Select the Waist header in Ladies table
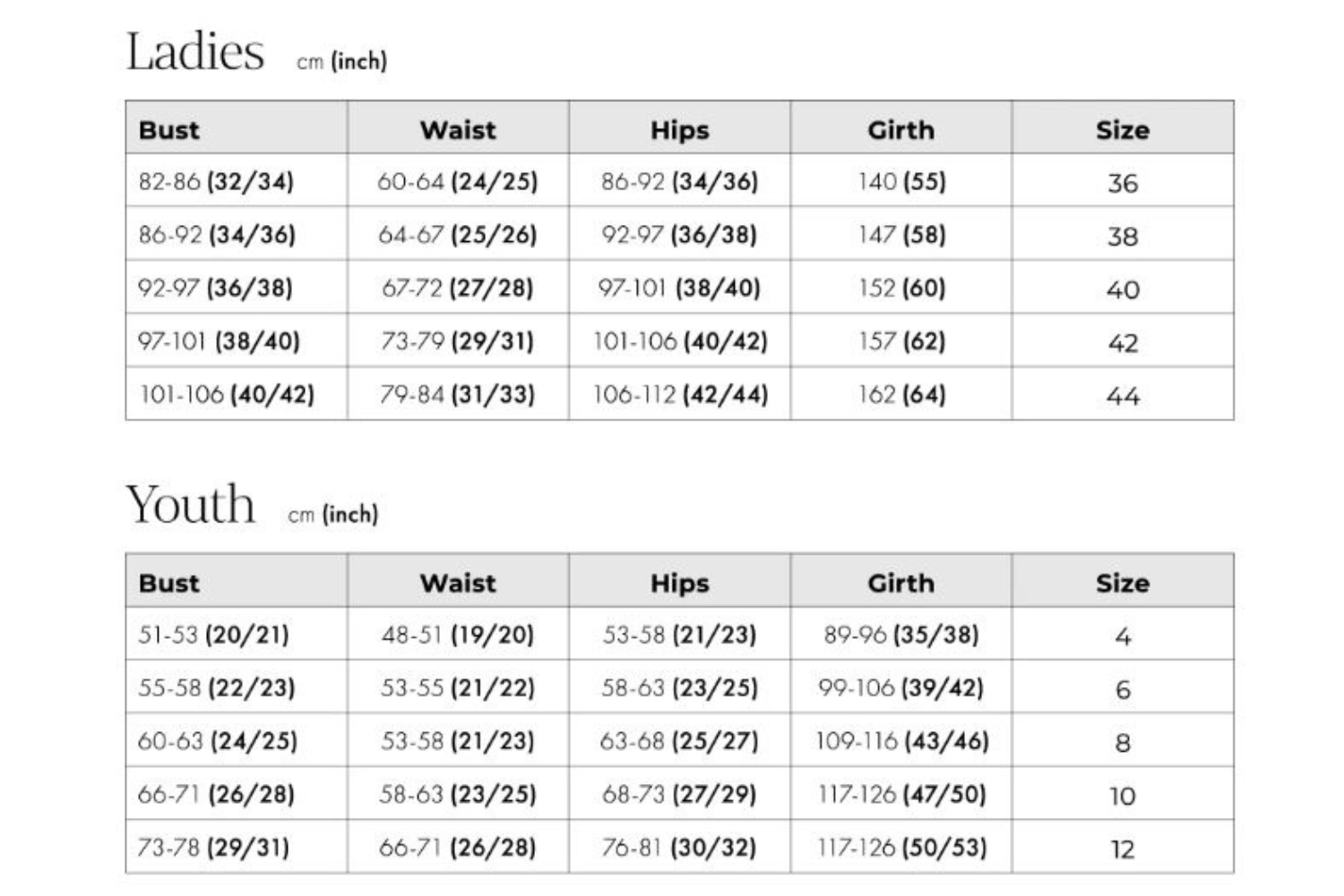 pos(458,130)
